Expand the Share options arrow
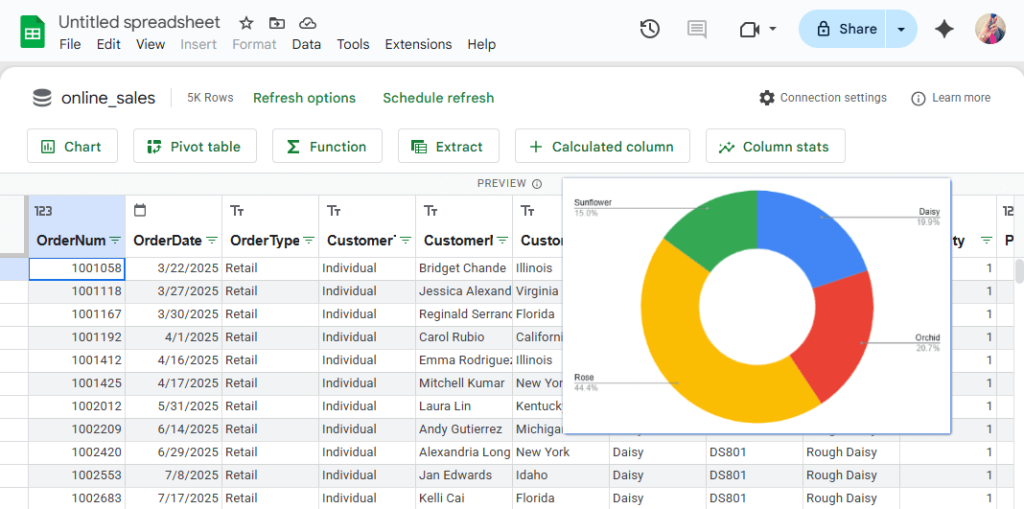This screenshot has width=1024, height=509. tap(901, 29)
